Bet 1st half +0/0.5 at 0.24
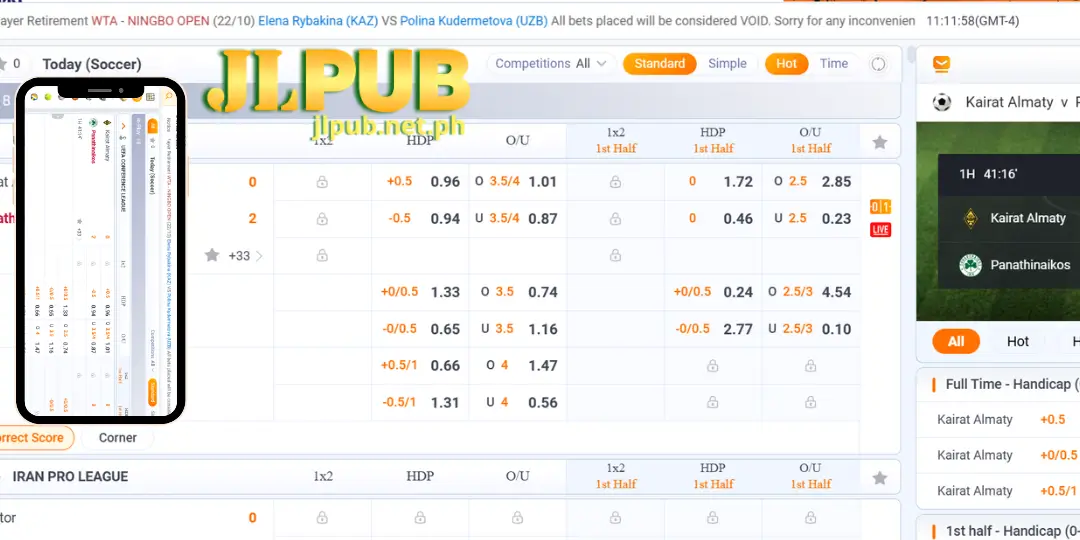 714,292
